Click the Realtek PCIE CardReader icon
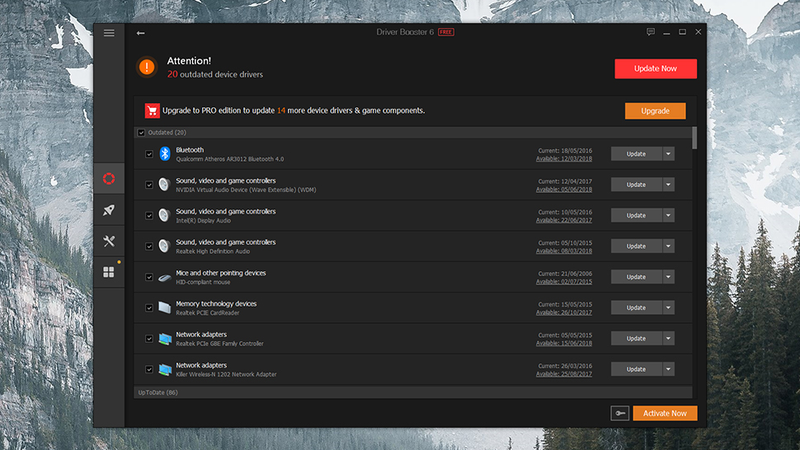800x450 pixels. (x=164, y=308)
